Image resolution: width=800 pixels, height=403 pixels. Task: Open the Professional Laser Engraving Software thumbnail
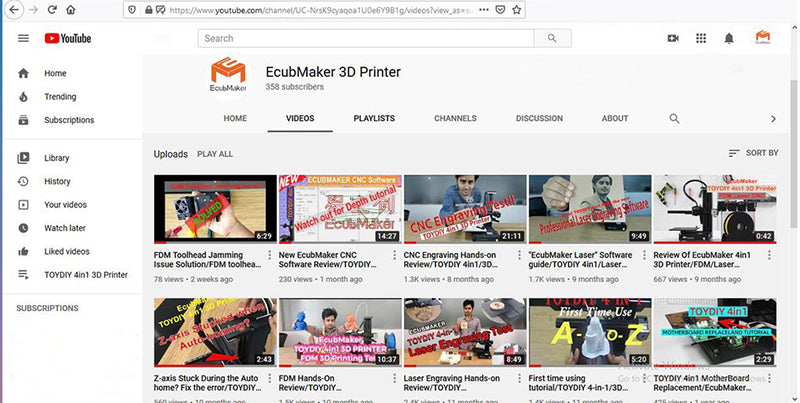[x=590, y=209]
